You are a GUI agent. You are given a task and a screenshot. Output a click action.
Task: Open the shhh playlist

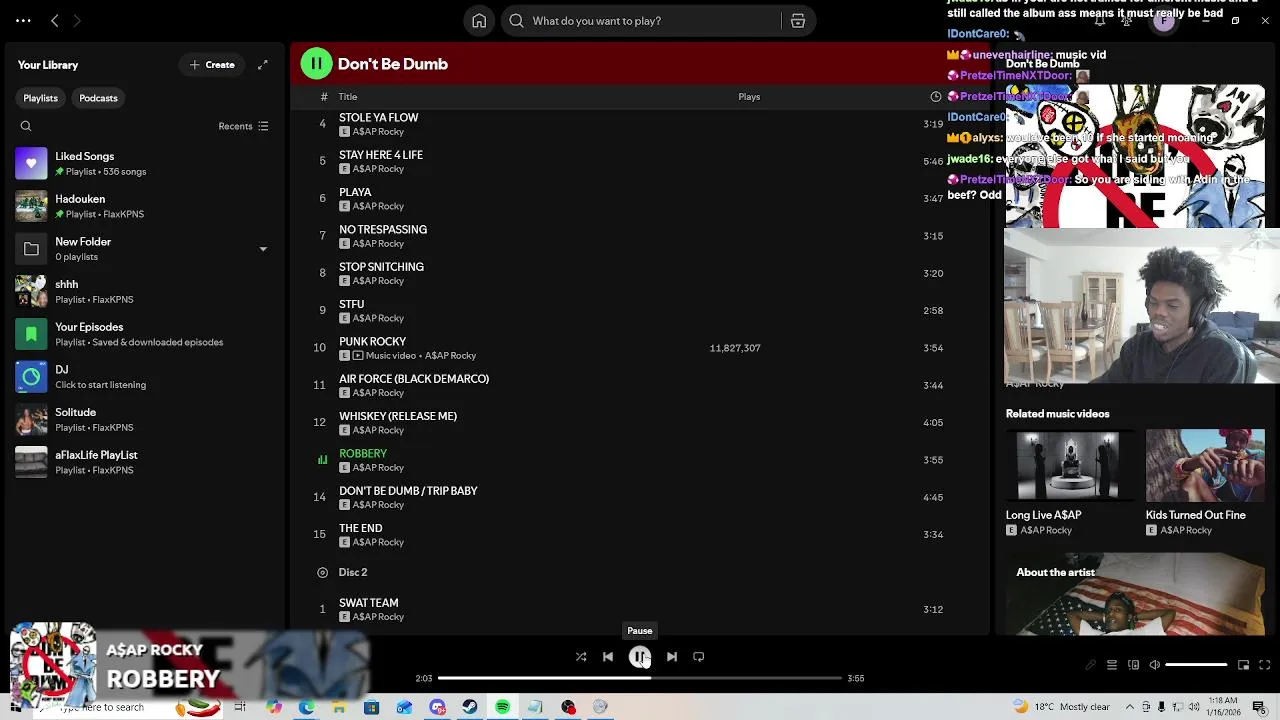pos(145,291)
